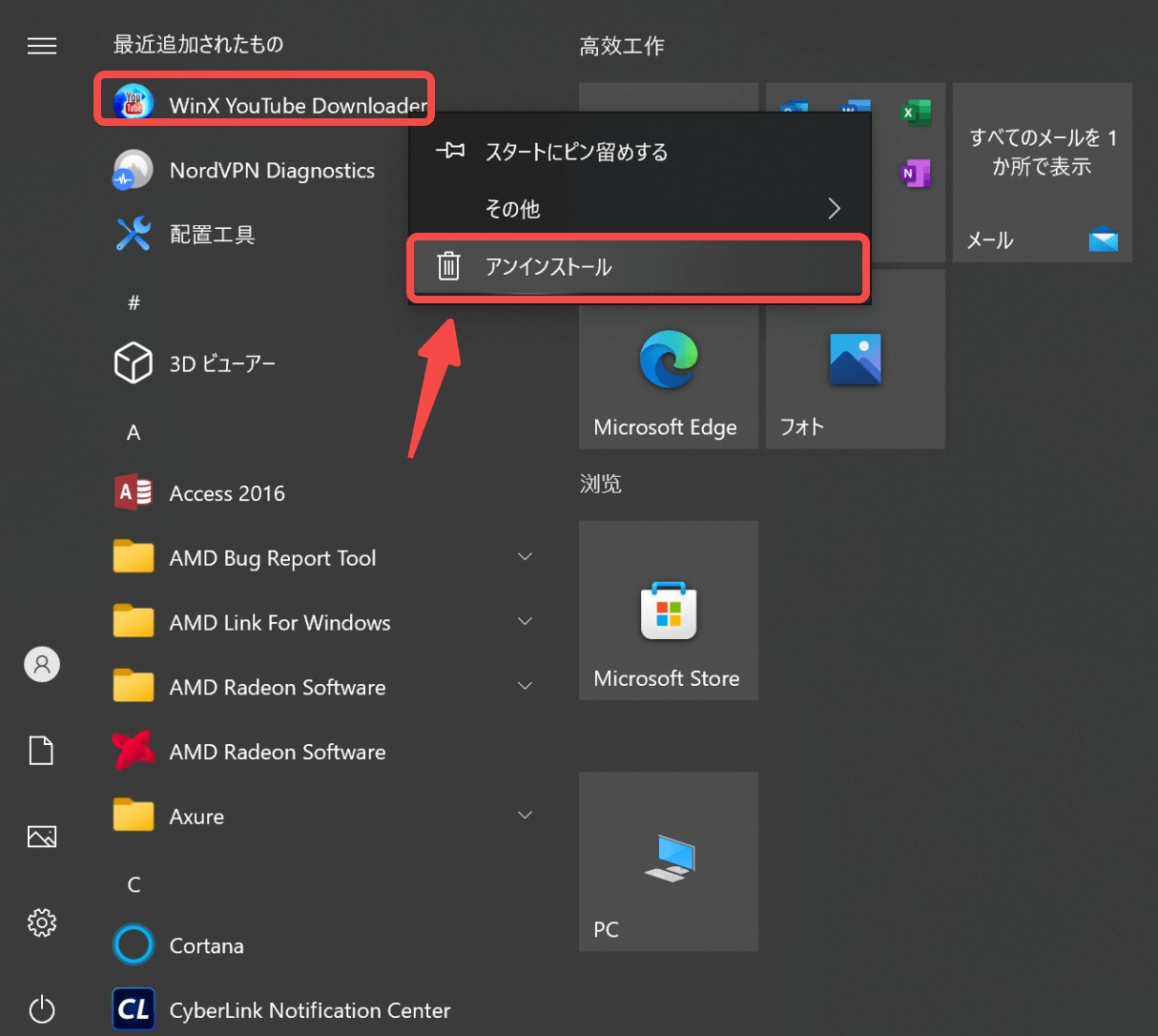The image size is (1158, 1036).
Task: Click the 最近追加されたもの heading
Action: 198,45
